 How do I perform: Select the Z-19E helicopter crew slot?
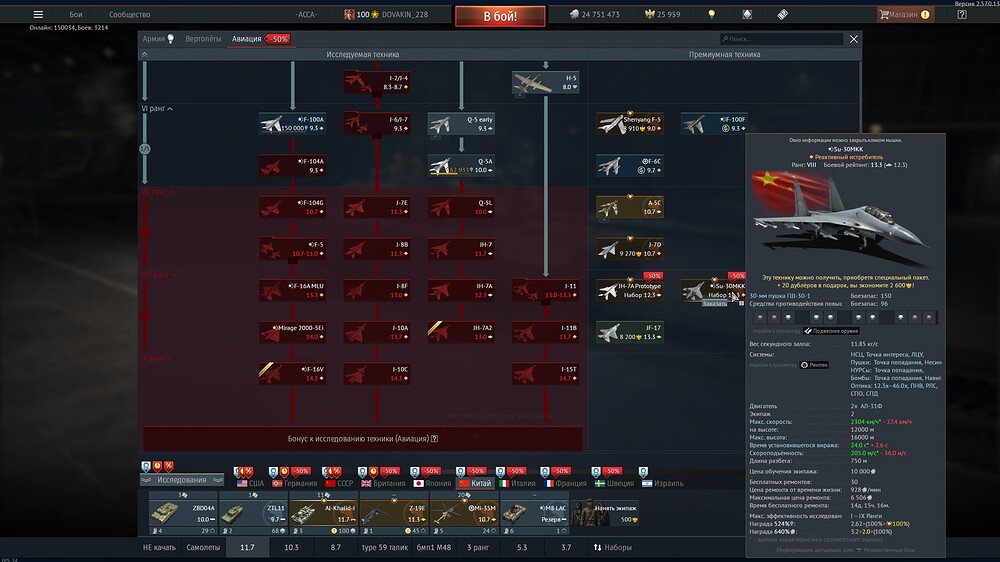click(x=393, y=513)
